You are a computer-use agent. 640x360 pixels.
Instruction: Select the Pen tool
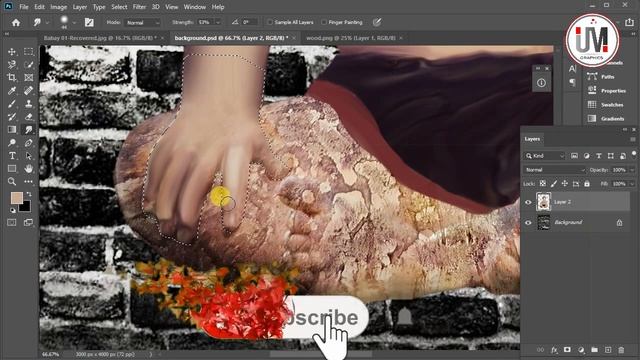pyautogui.click(x=29, y=143)
